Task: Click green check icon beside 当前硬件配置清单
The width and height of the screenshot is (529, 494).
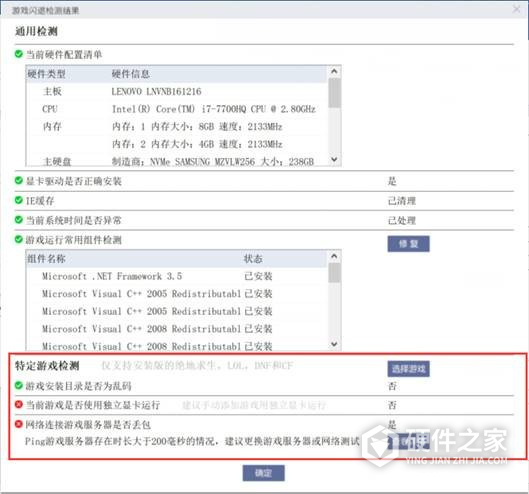Action: 19,54
